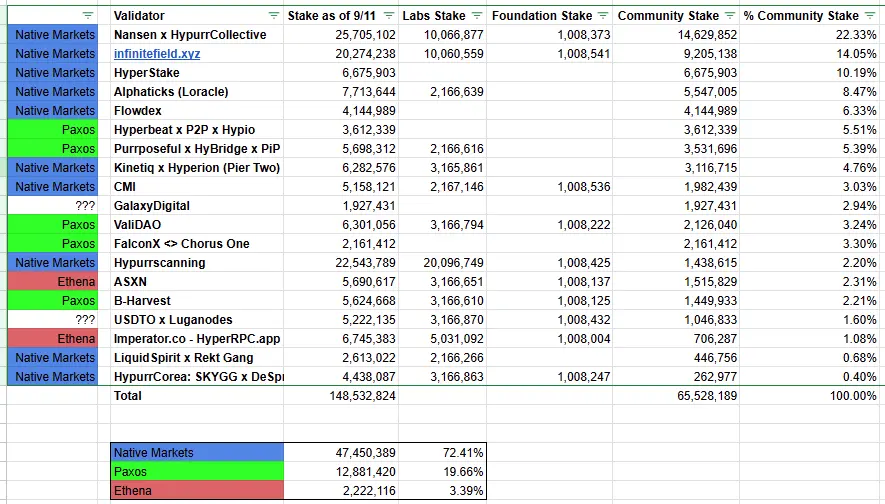Image resolution: width=885 pixels, height=504 pixels.
Task: Open the Stake as of 9/11 filter dropdown
Action: coord(389,16)
